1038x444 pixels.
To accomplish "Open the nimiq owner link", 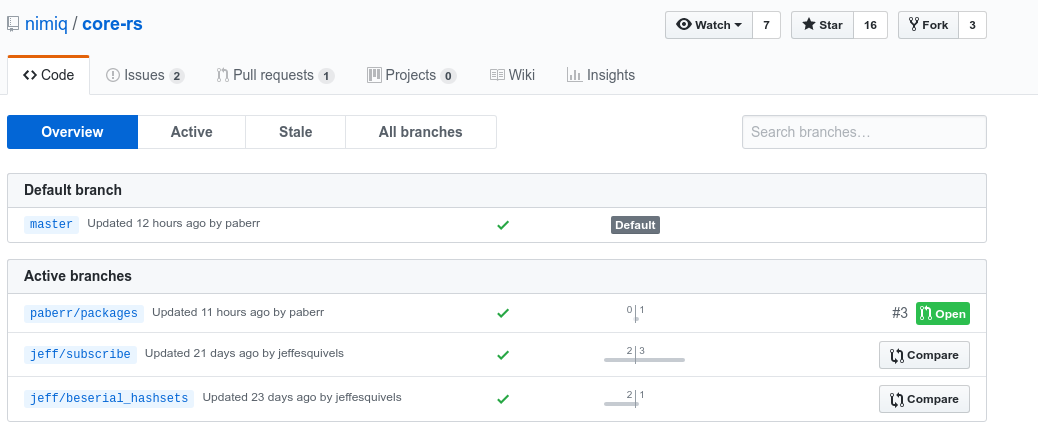I will pyautogui.click(x=46, y=24).
